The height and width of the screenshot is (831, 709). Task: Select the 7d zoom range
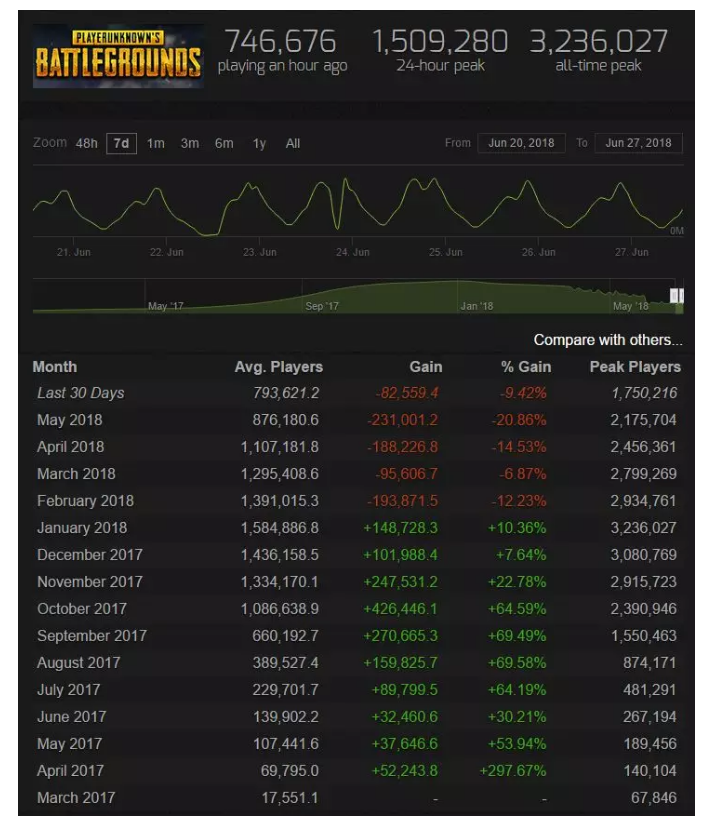121,144
